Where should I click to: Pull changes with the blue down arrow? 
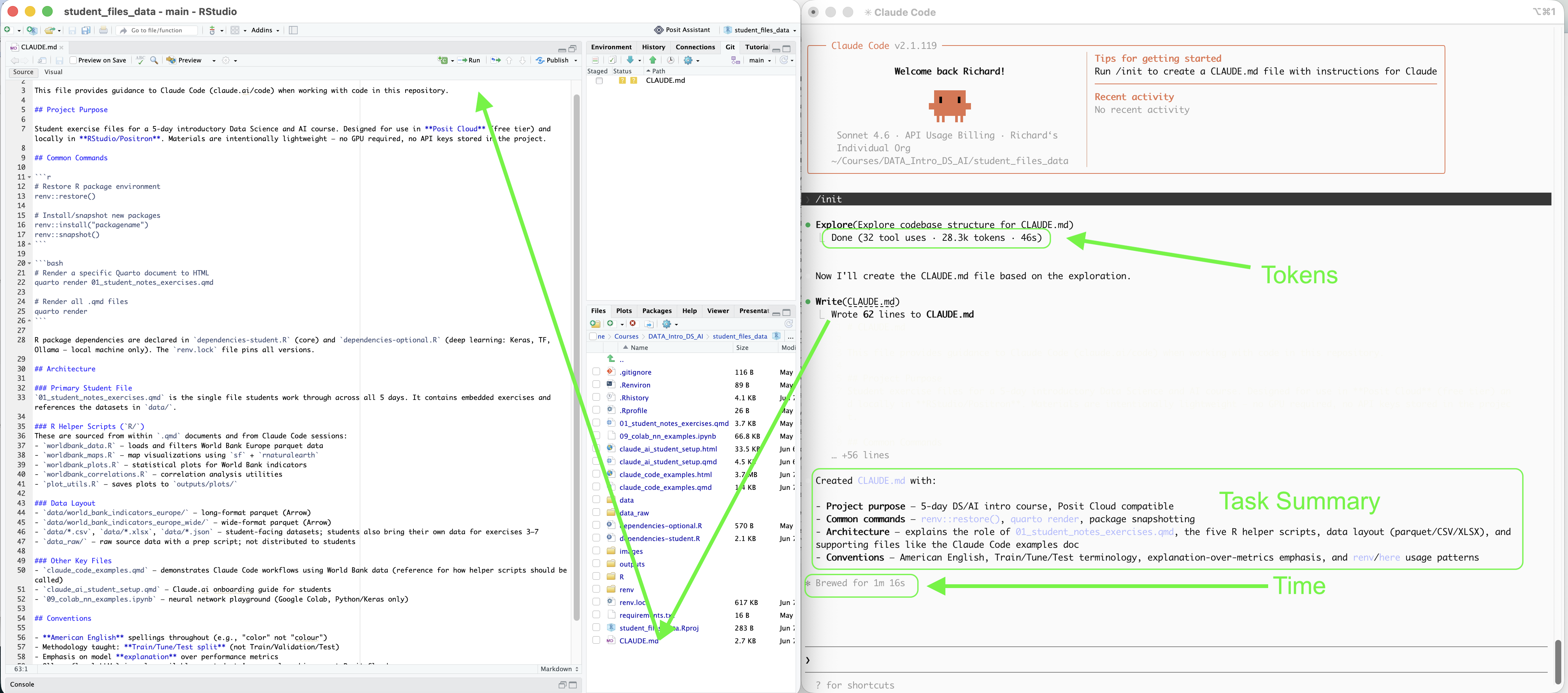[631, 60]
